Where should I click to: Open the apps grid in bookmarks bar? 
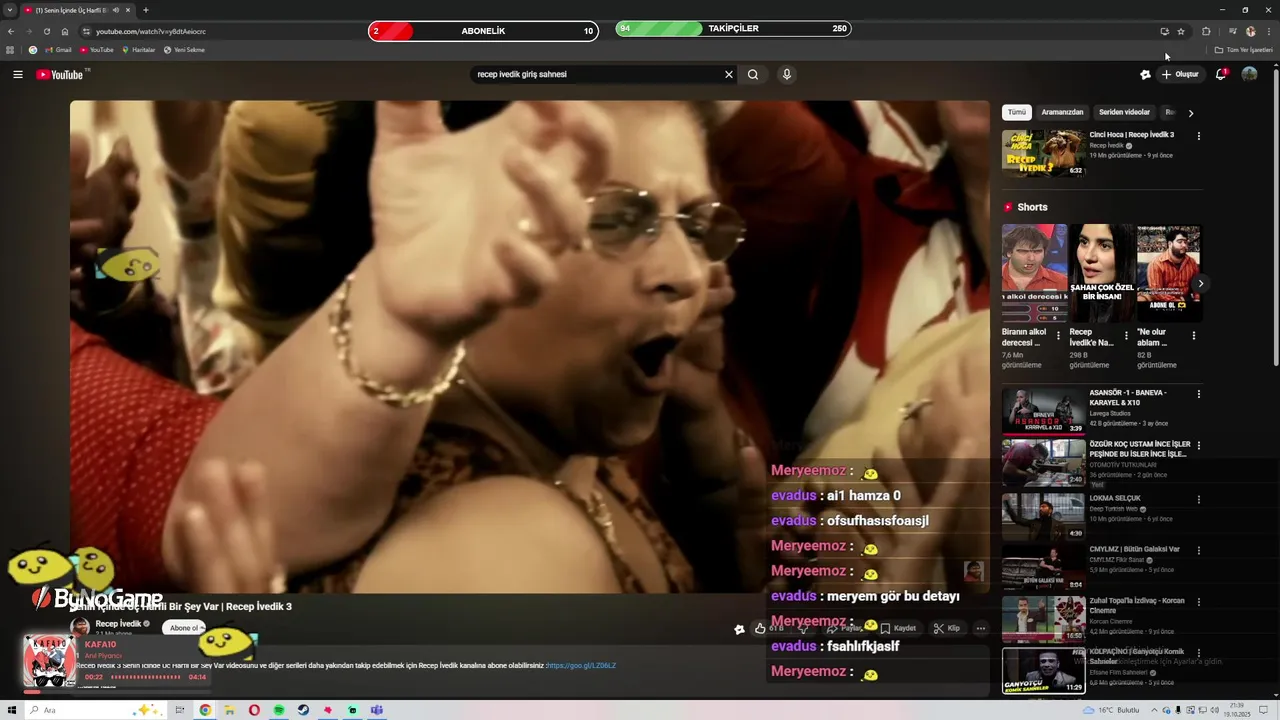[x=10, y=50]
